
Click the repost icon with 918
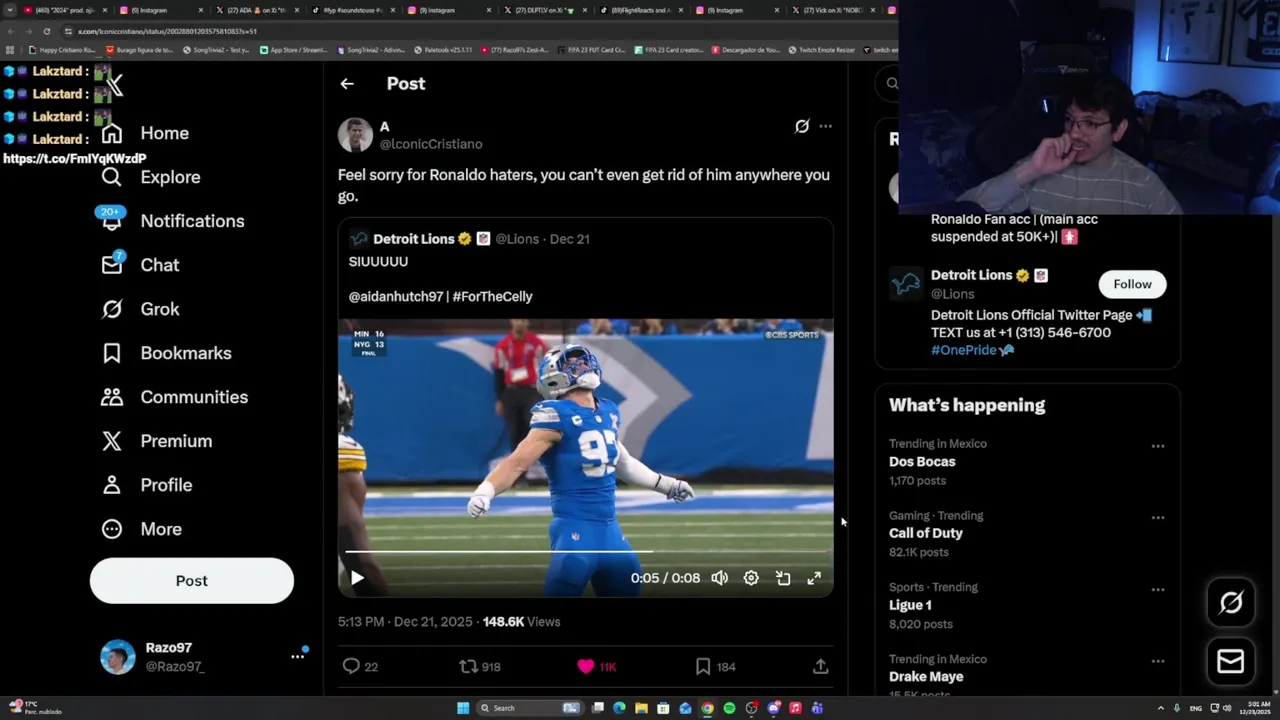[x=468, y=666]
